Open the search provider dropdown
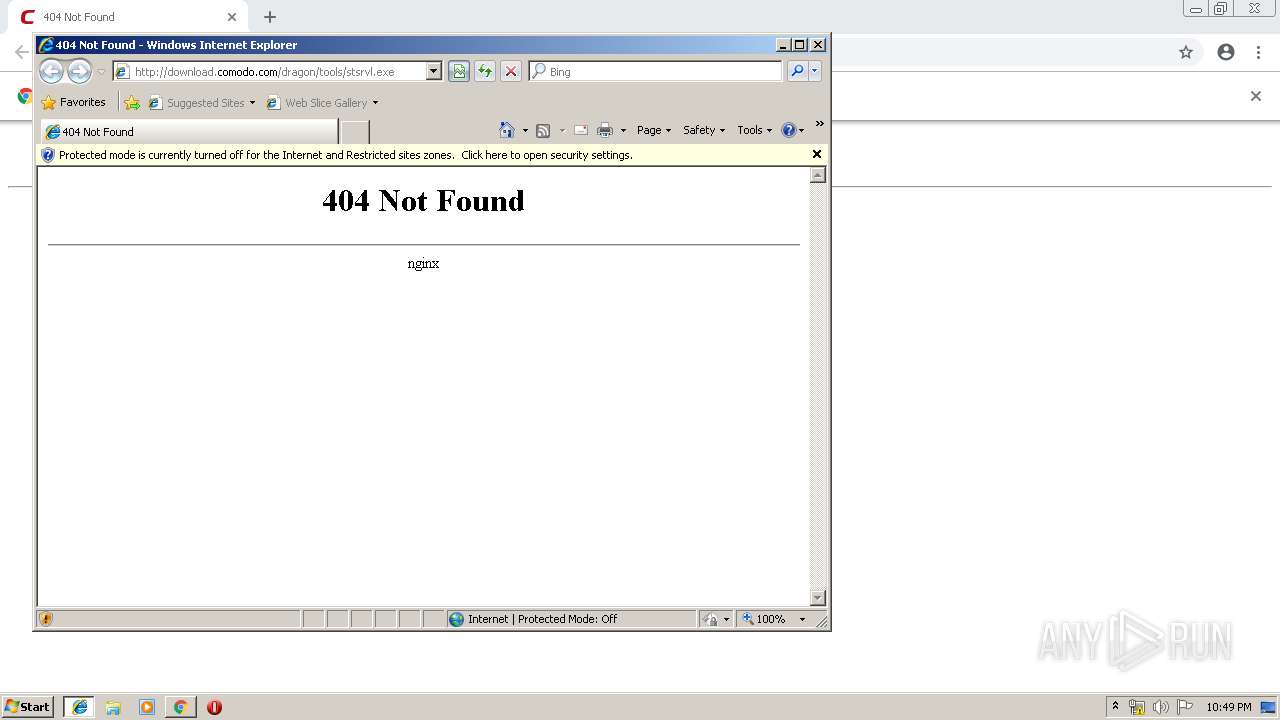Screen dimensions: 1280x720 pyautogui.click(x=815, y=71)
